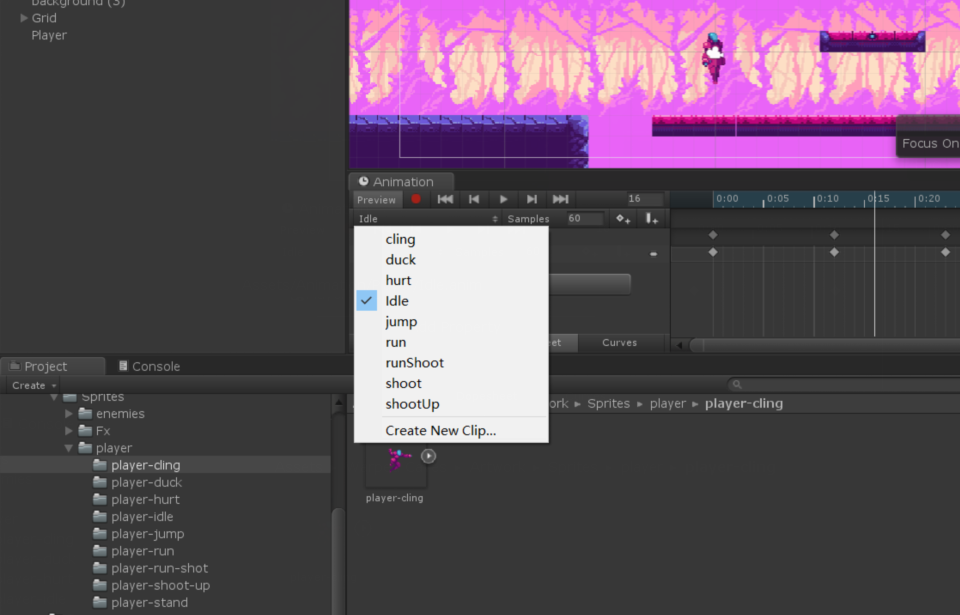Select the keyframe diamond at 0:05
The width and height of the screenshot is (960, 615).
[835, 253]
